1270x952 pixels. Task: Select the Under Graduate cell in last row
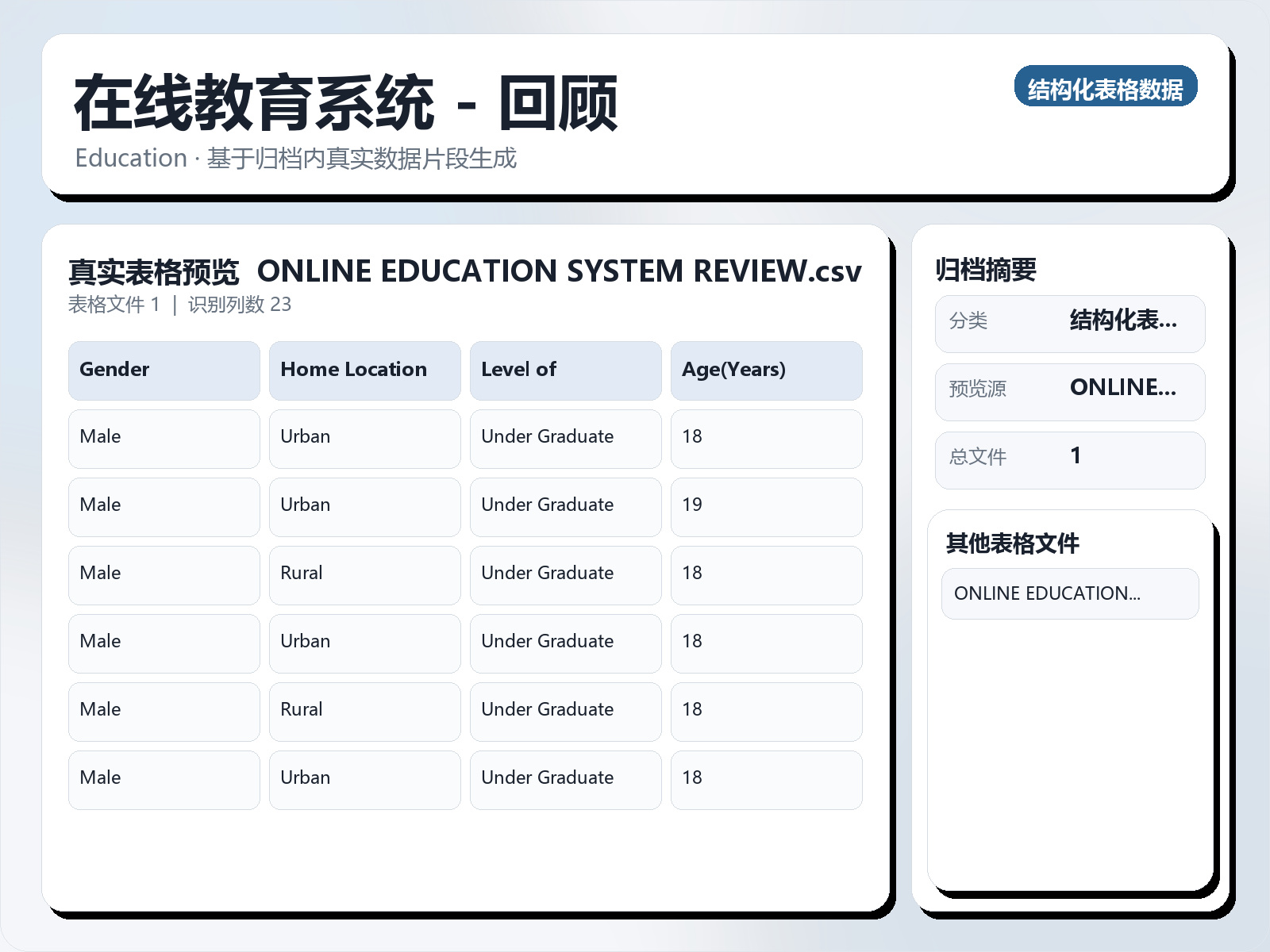(x=565, y=778)
